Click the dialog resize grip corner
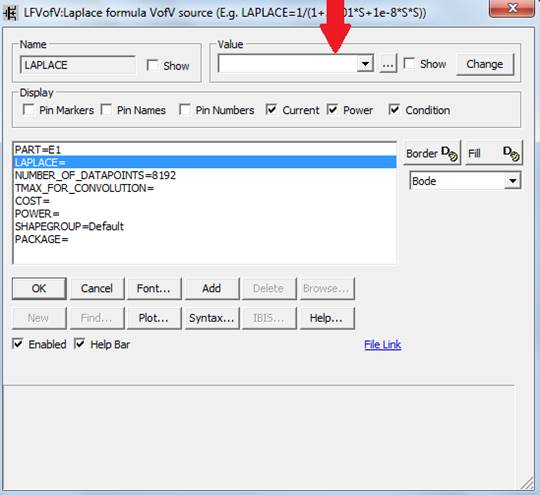Screen dimensions: 540x495 (x=527, y=482)
